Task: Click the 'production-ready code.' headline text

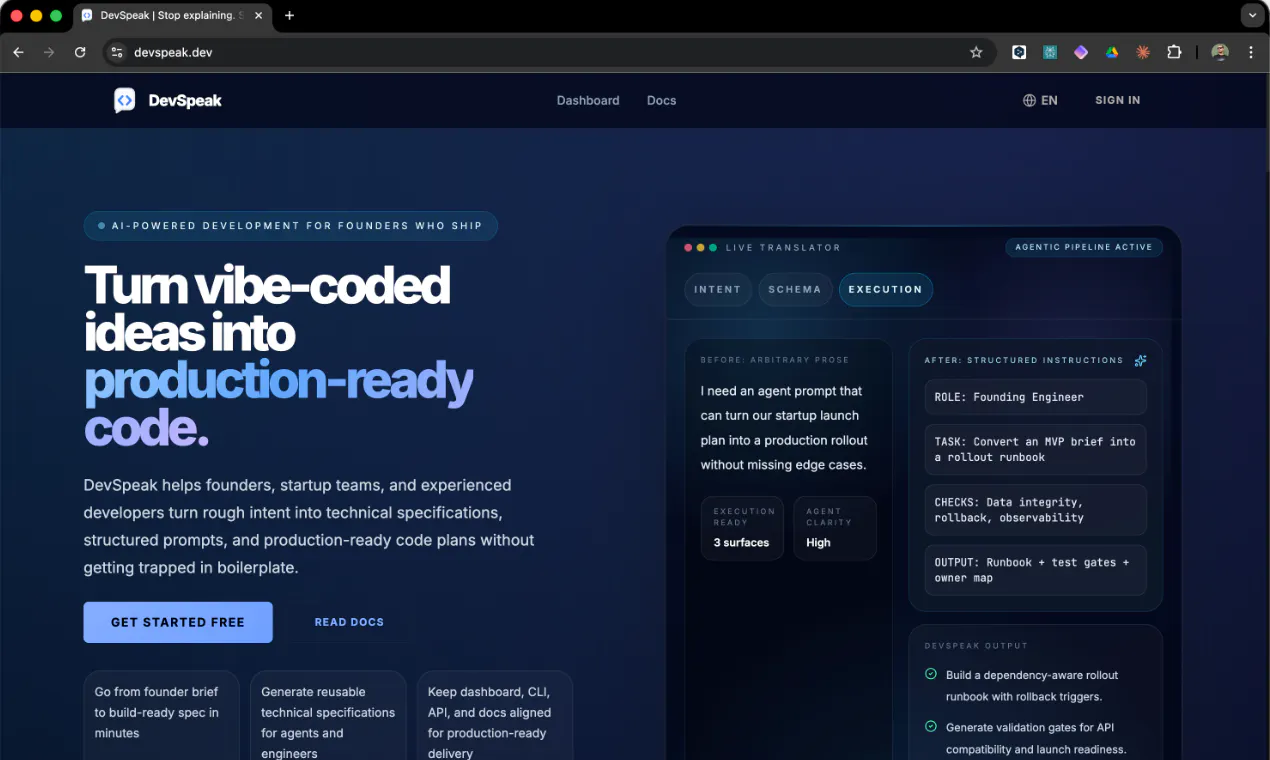Action: point(278,404)
